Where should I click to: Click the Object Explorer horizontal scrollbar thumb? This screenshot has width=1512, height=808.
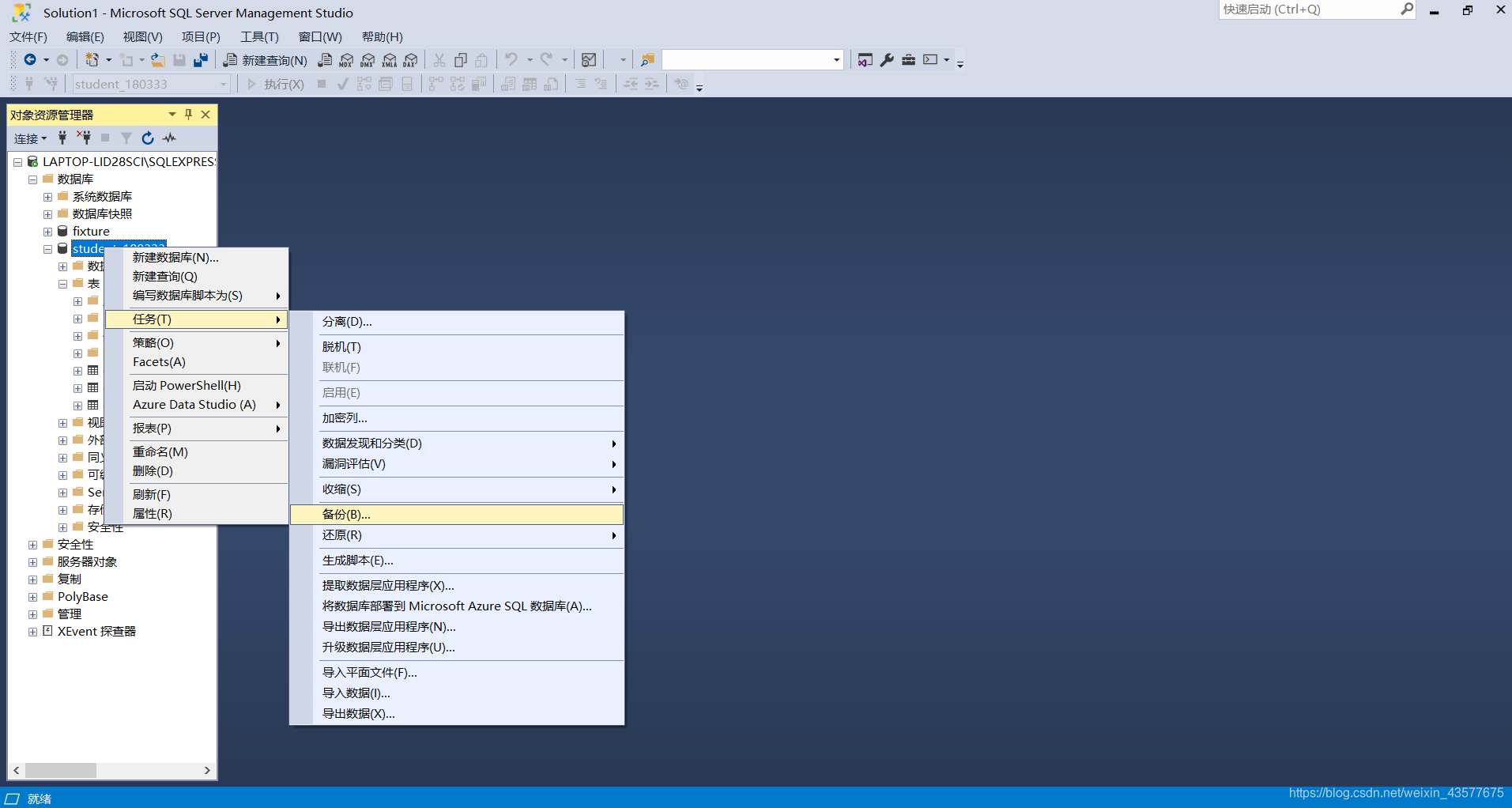[61, 770]
